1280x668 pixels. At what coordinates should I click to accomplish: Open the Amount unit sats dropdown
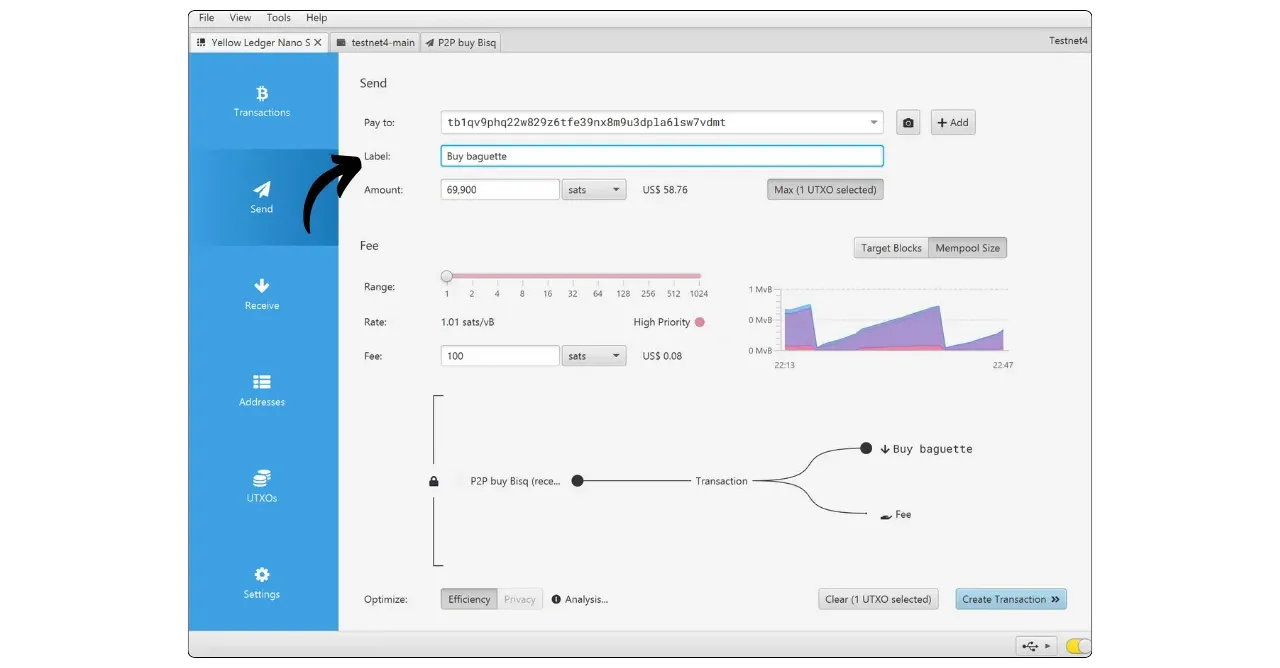[594, 189]
